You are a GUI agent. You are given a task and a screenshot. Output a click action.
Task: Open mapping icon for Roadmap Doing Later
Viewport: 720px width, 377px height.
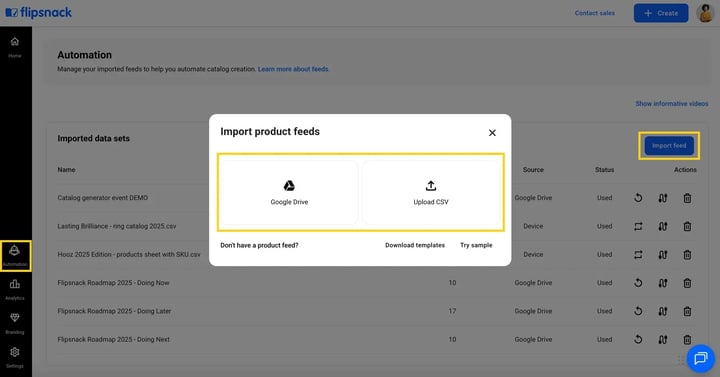click(663, 311)
